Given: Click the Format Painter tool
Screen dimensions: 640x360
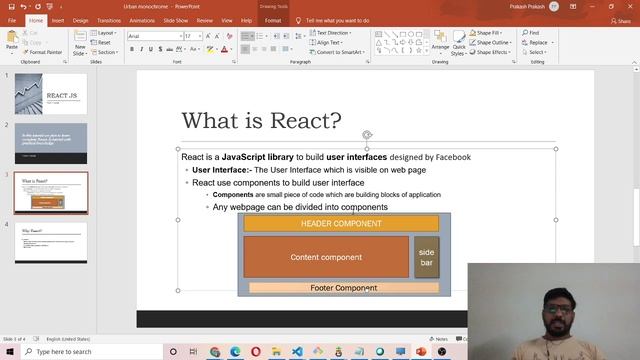Looking at the screenshot, I should [x=43, y=52].
